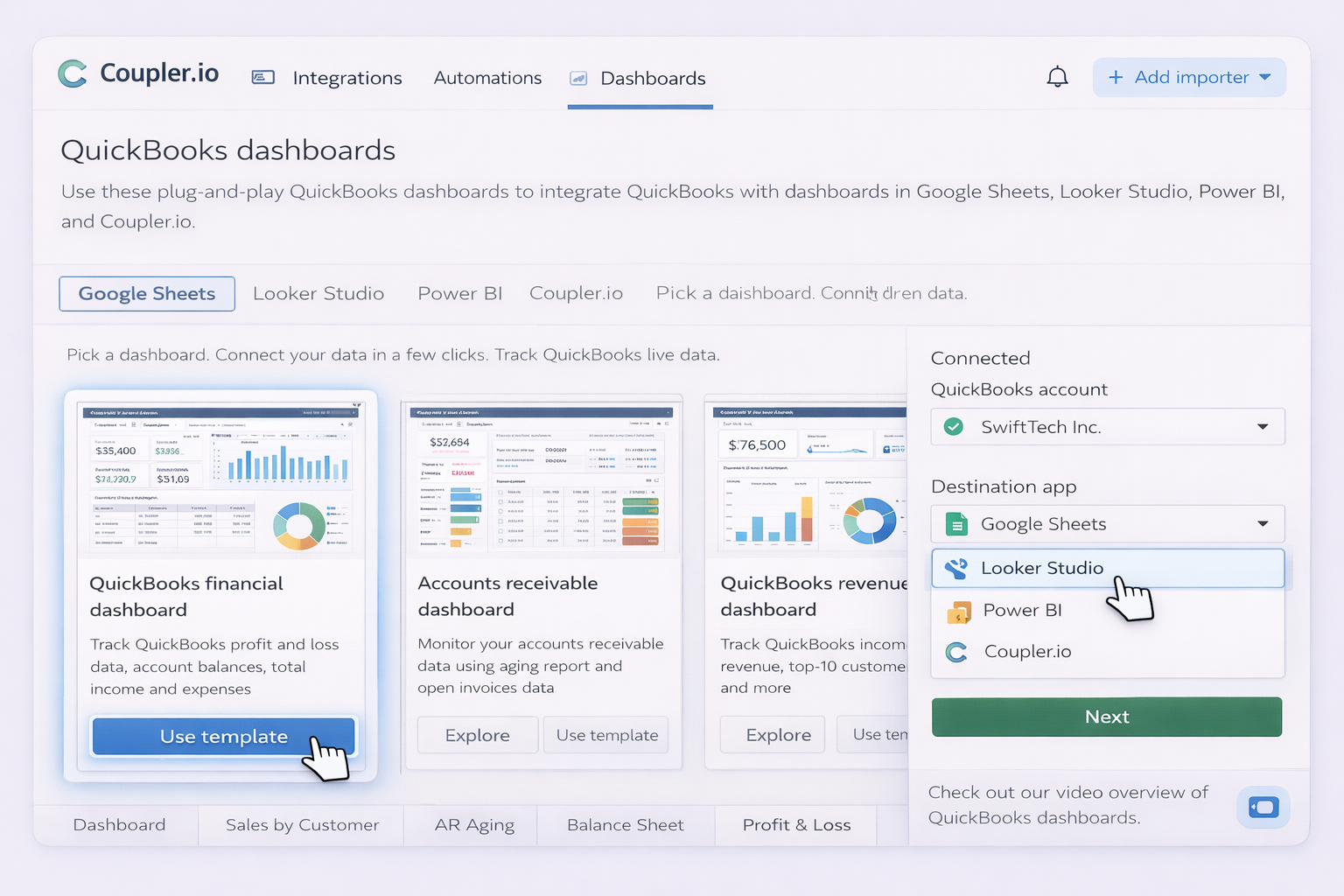
Task: Click the green check icon beside SwiftTech Inc.
Action: point(954,427)
